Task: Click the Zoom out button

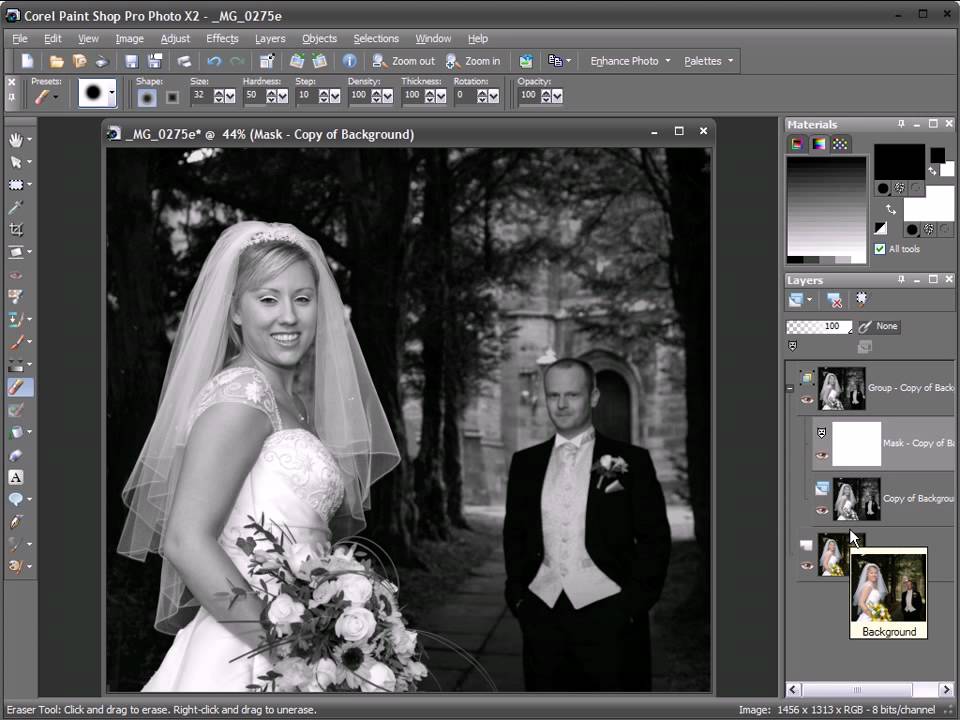Action: tap(403, 61)
